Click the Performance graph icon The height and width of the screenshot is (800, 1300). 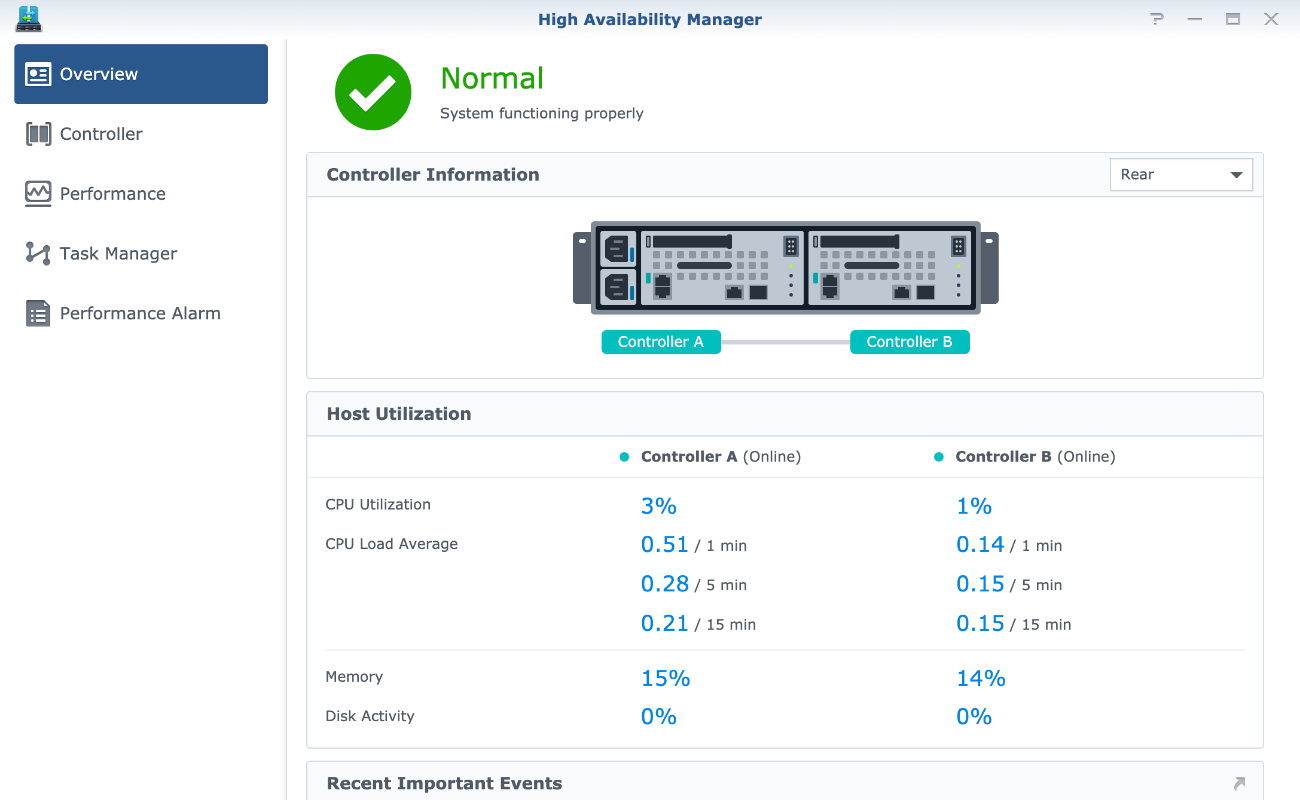click(x=38, y=194)
